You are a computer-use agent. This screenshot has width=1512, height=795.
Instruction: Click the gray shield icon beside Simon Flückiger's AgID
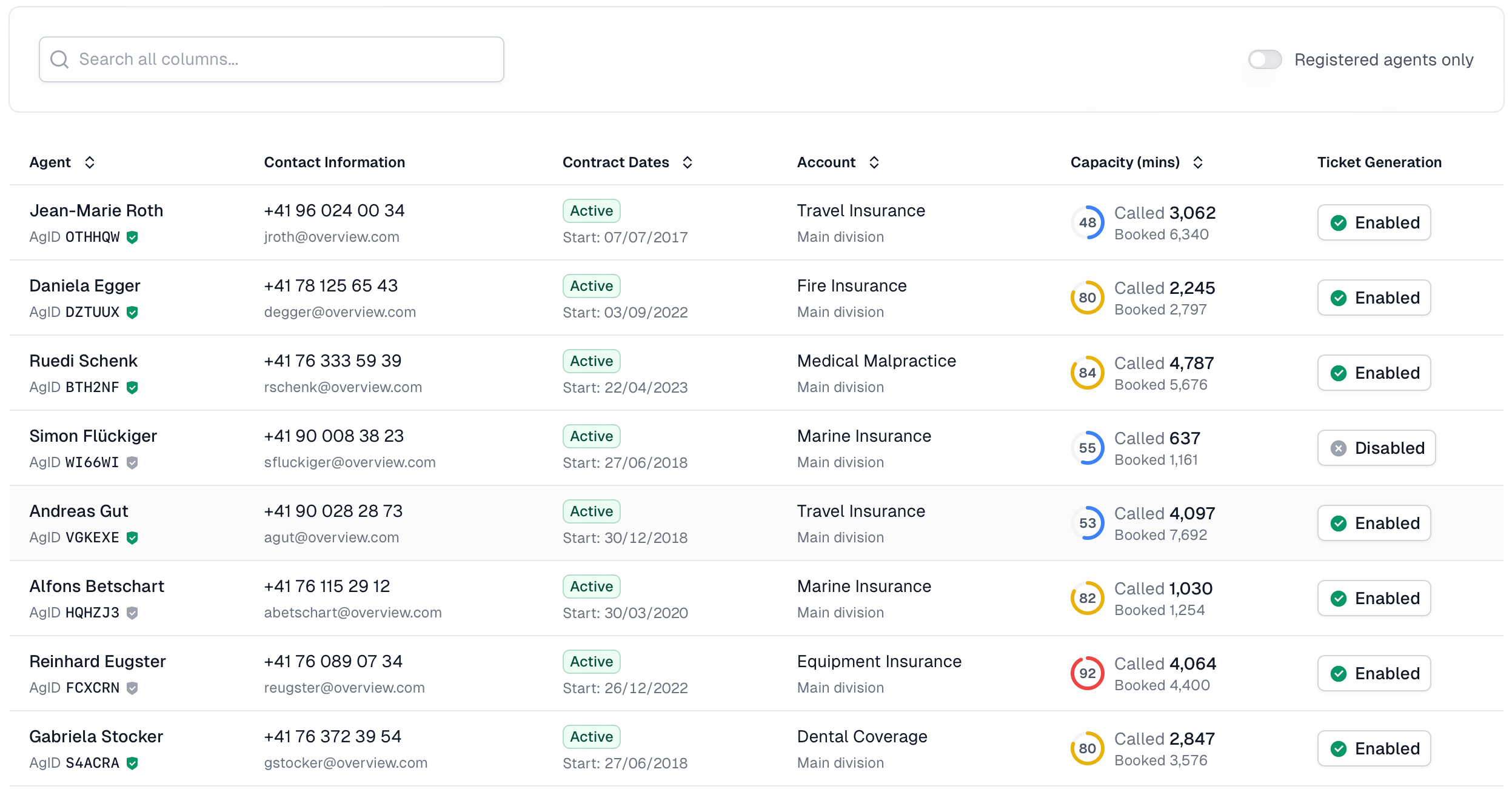pos(133,462)
